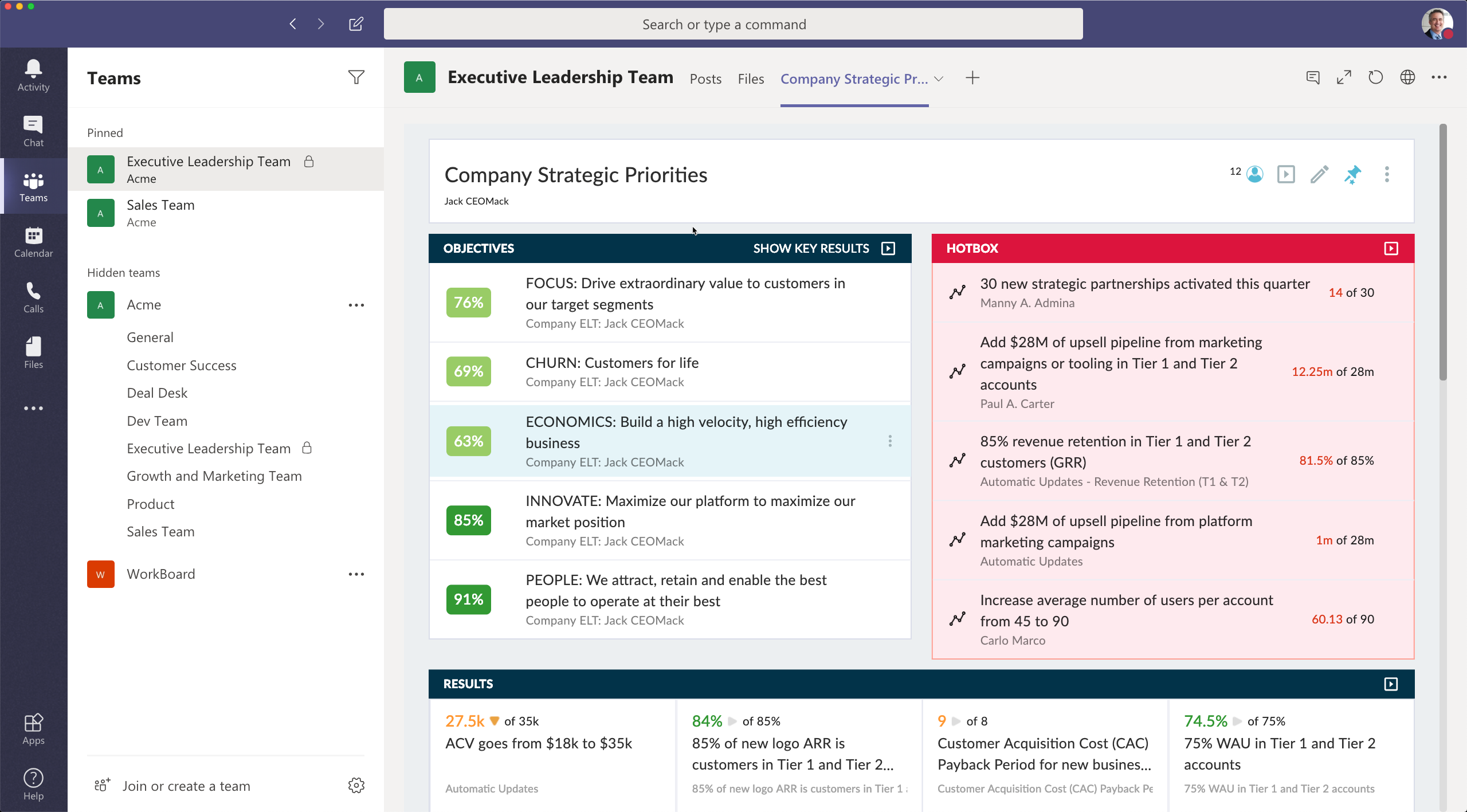Click the pencil edit icon
This screenshot has width=1467, height=812.
tap(1319, 174)
